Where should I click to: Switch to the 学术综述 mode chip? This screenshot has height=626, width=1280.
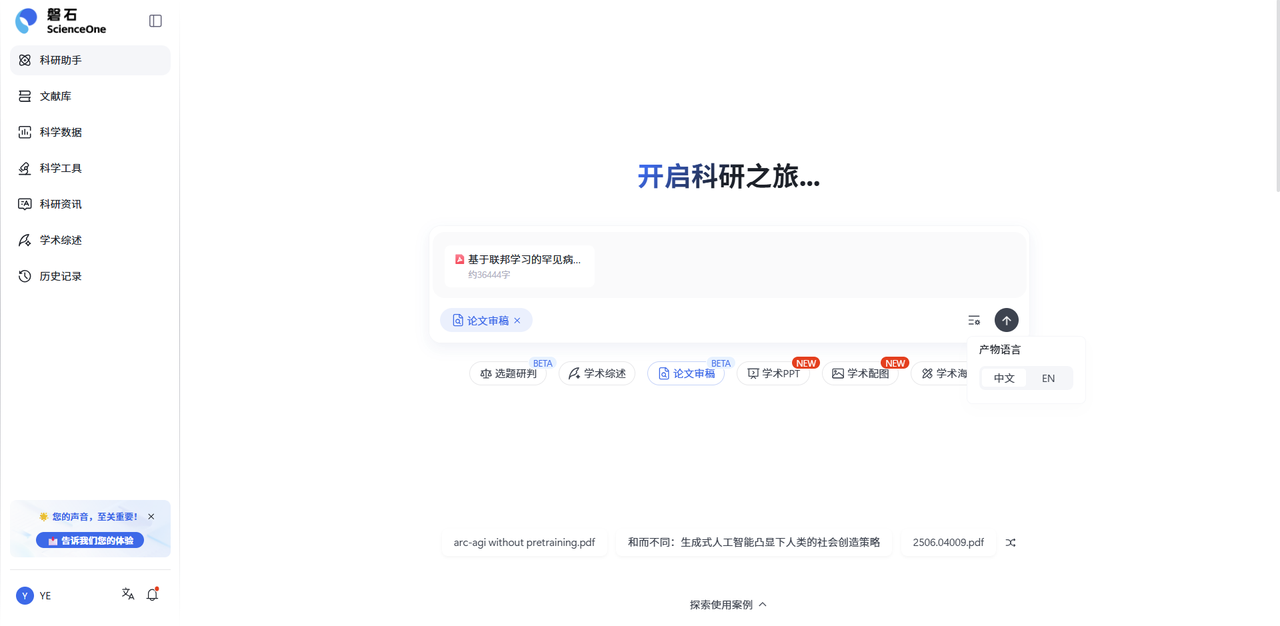596,373
